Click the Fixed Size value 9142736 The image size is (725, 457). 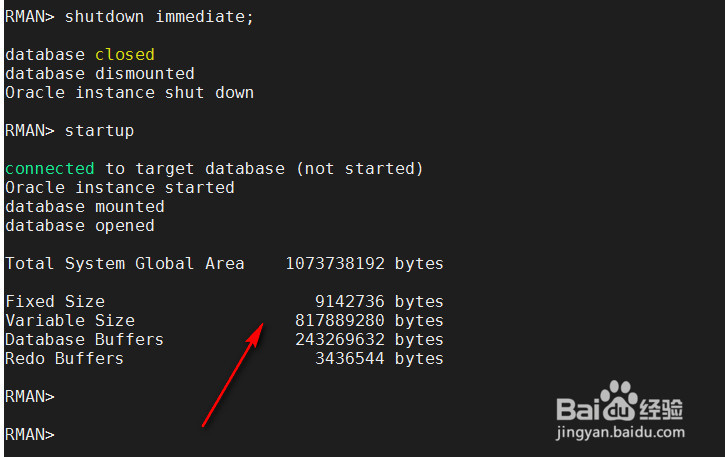pos(350,301)
